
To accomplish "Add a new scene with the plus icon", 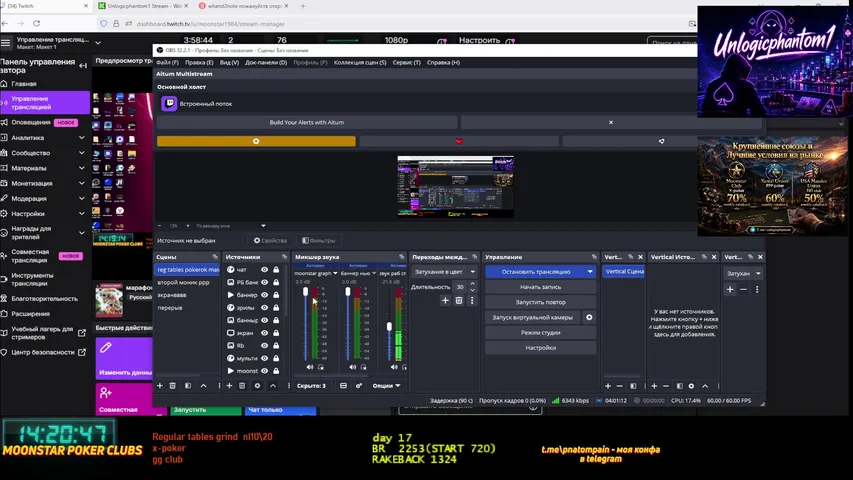I will coord(160,386).
